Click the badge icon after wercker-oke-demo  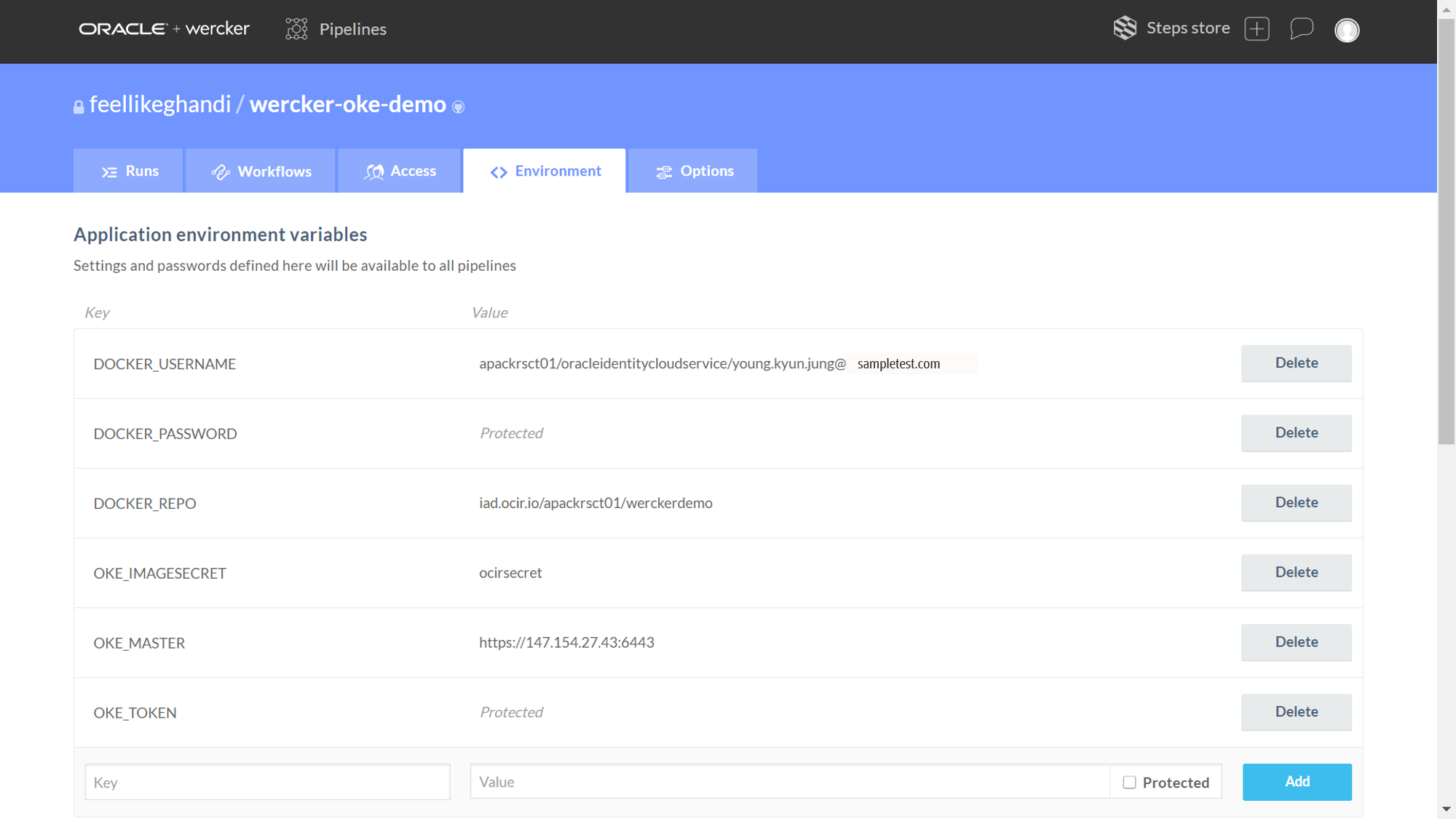458,107
